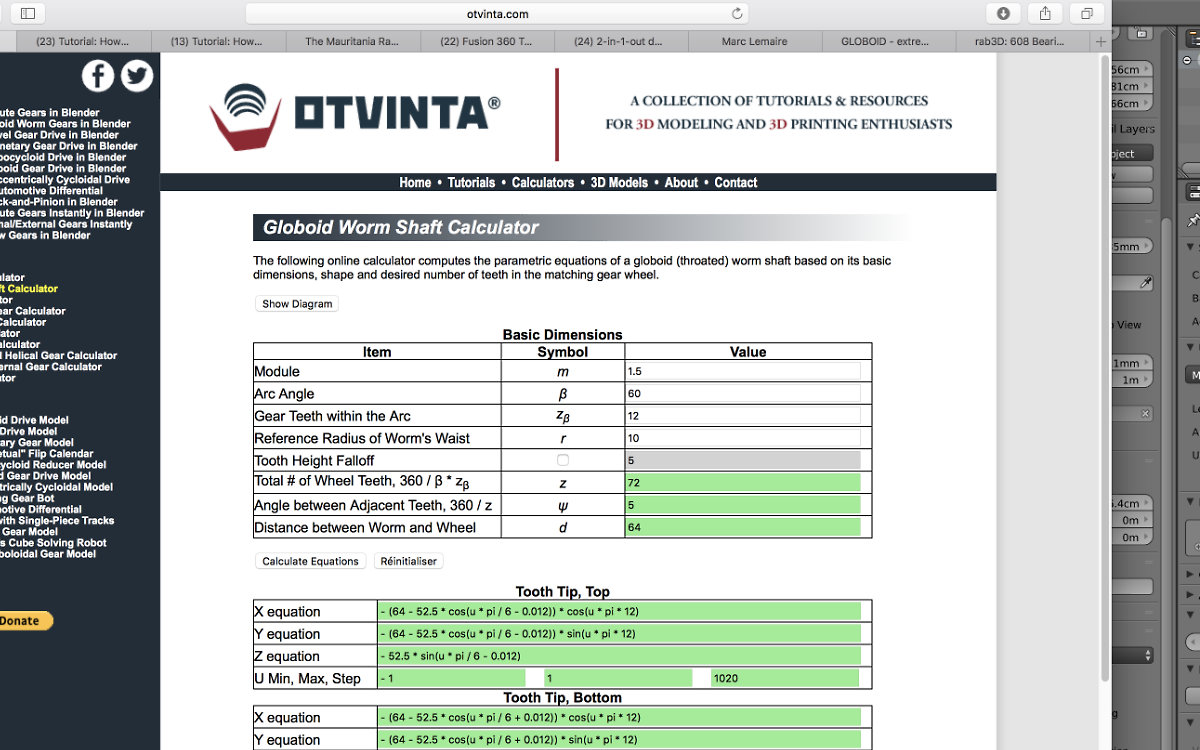Open the Safari share menu
Screen dimensions: 1200x750
tap(1044, 14)
